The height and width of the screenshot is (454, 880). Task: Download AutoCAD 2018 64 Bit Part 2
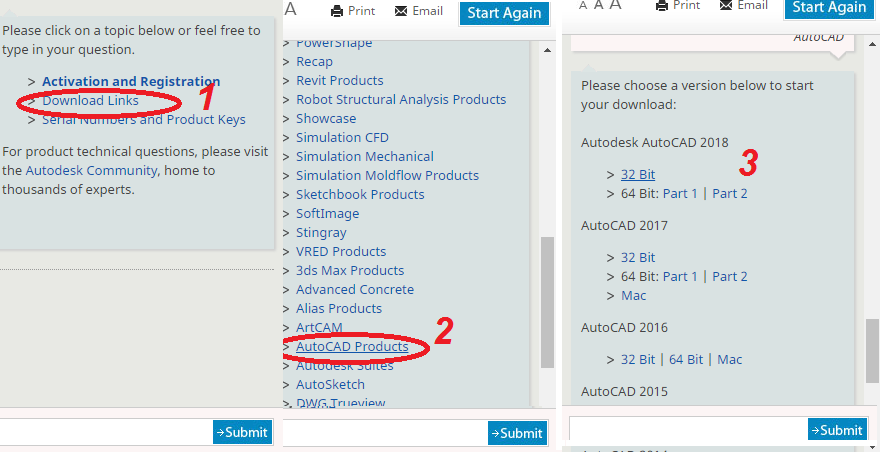tap(730, 194)
